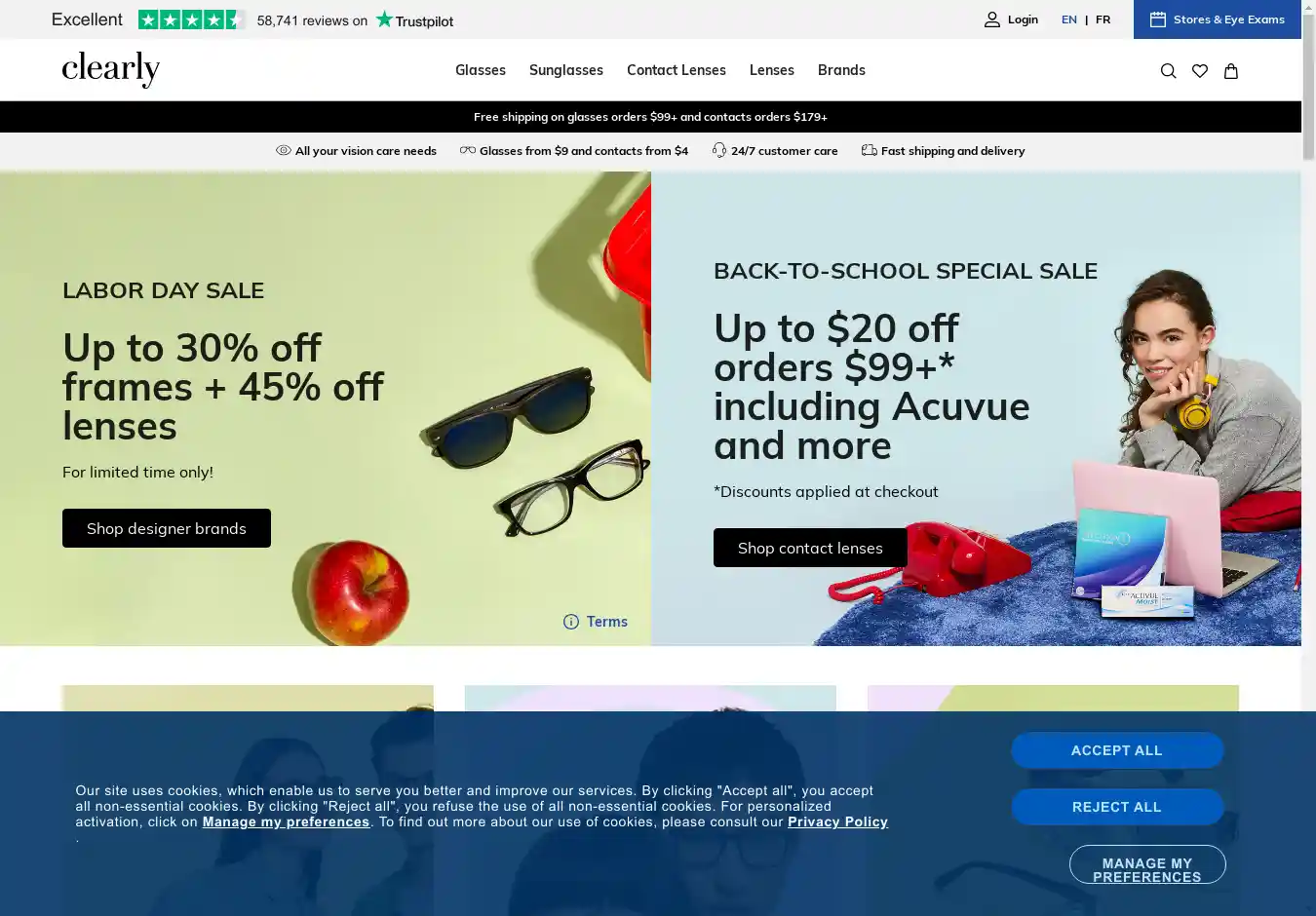
Task: Expand the Glasses menu
Action: pyautogui.click(x=481, y=70)
